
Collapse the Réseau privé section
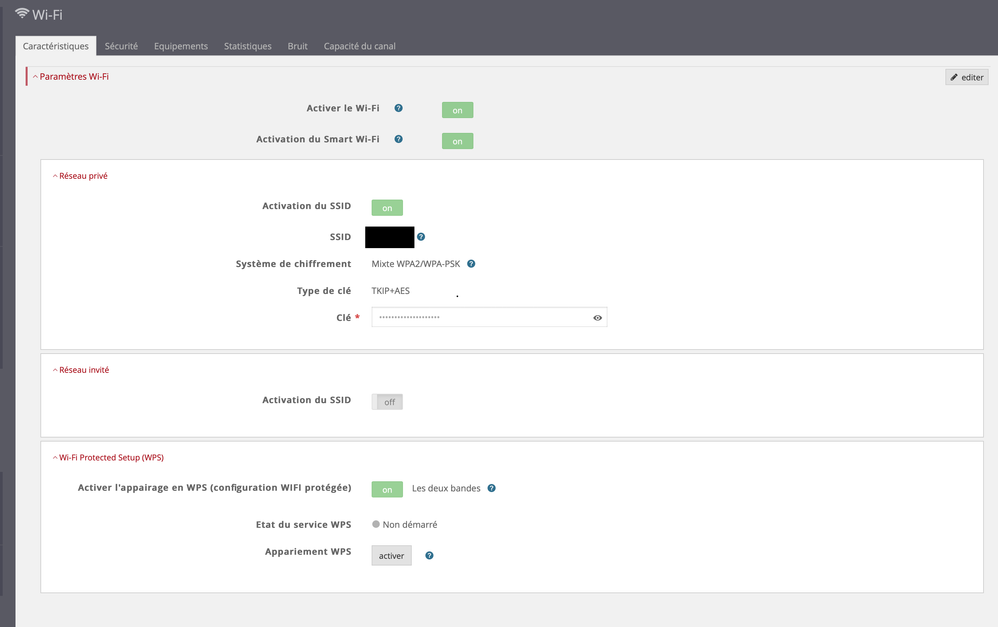click(80, 176)
